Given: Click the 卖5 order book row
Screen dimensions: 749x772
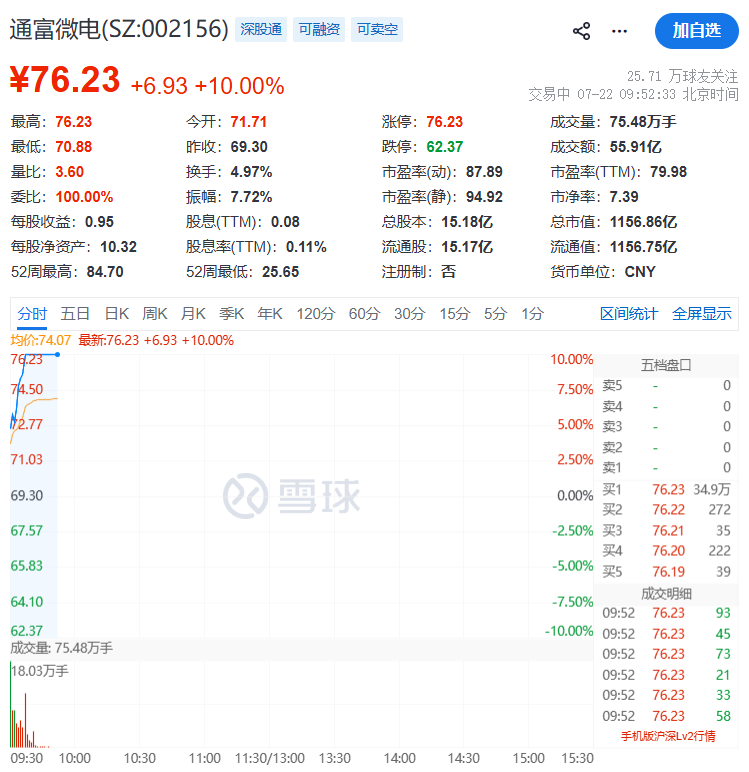Looking at the screenshot, I should (x=666, y=386).
